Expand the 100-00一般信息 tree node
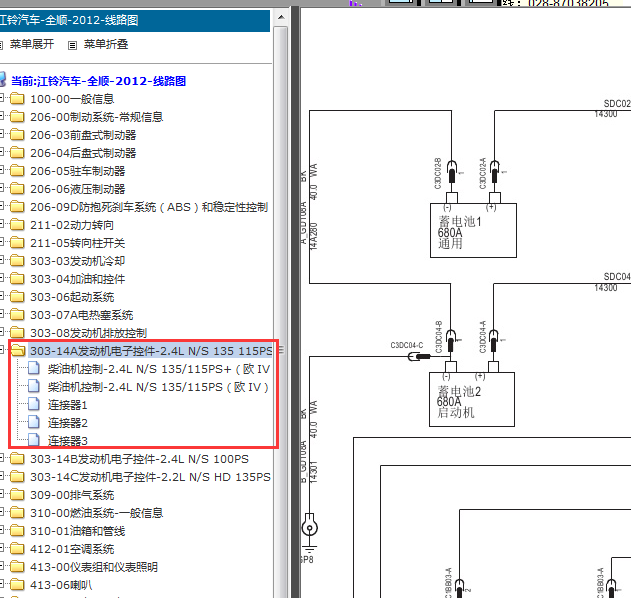631x598 pixels. (2, 97)
